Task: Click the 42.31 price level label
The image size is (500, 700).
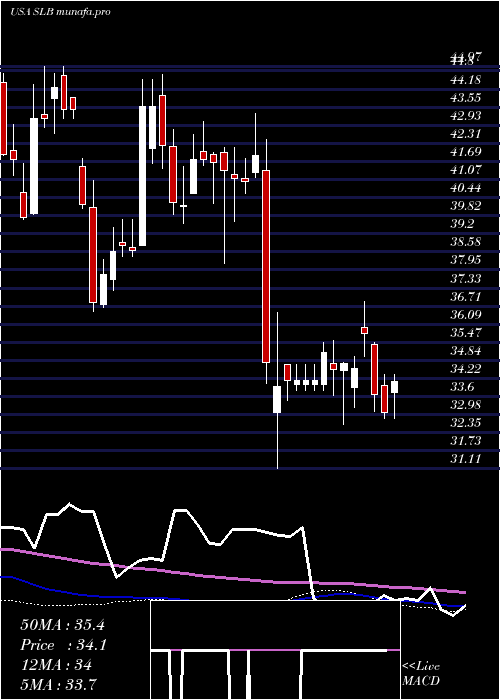Action: (465, 134)
